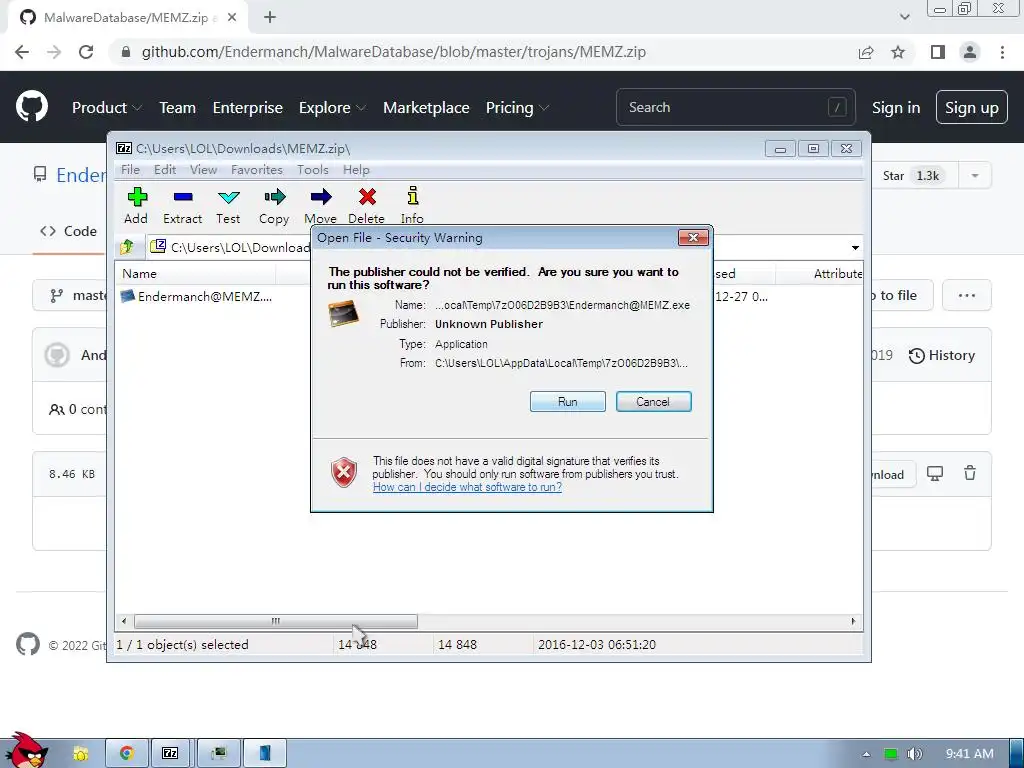This screenshot has width=1024, height=768.
Task: Click the Chrome tab search chevron
Action: coord(904,17)
